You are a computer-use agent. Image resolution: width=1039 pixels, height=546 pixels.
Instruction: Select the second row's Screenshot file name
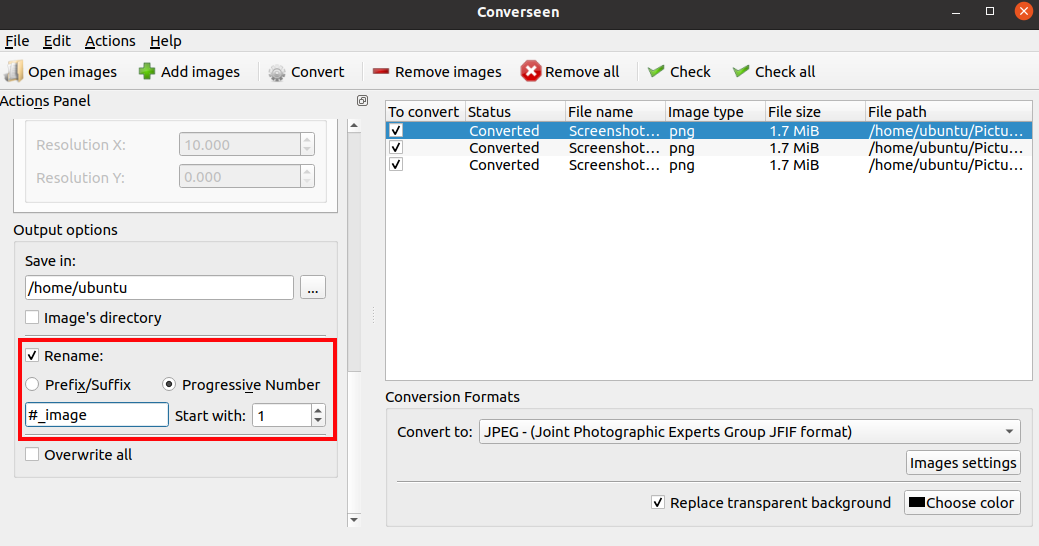pyautogui.click(x=614, y=148)
